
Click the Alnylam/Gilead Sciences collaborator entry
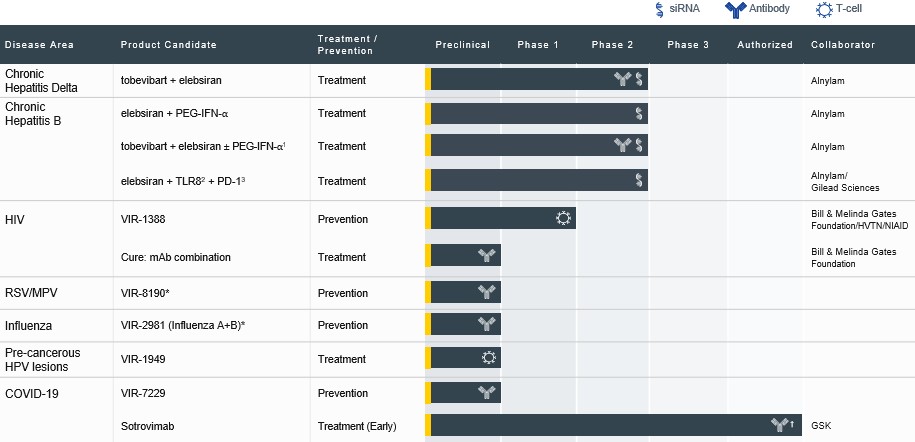(x=845, y=181)
